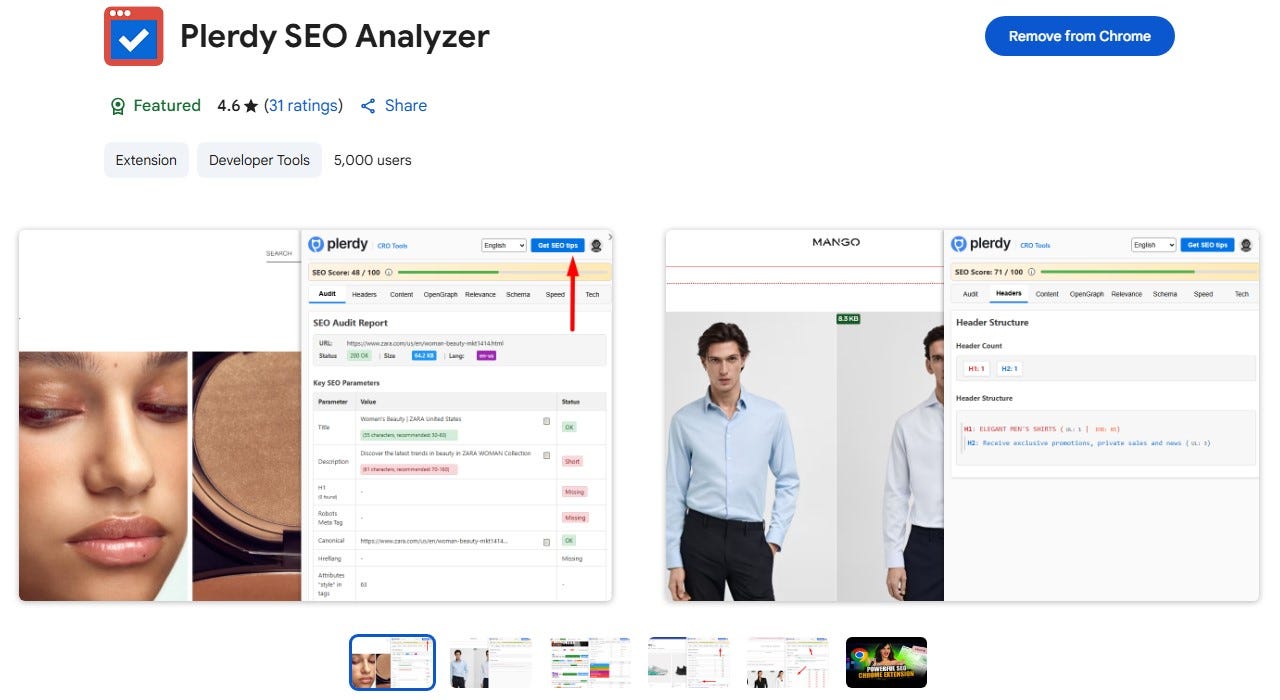This screenshot has width=1280, height=700.
Task: Click the Plerdy SEO Analyzer extension logo icon
Action: click(x=133, y=36)
